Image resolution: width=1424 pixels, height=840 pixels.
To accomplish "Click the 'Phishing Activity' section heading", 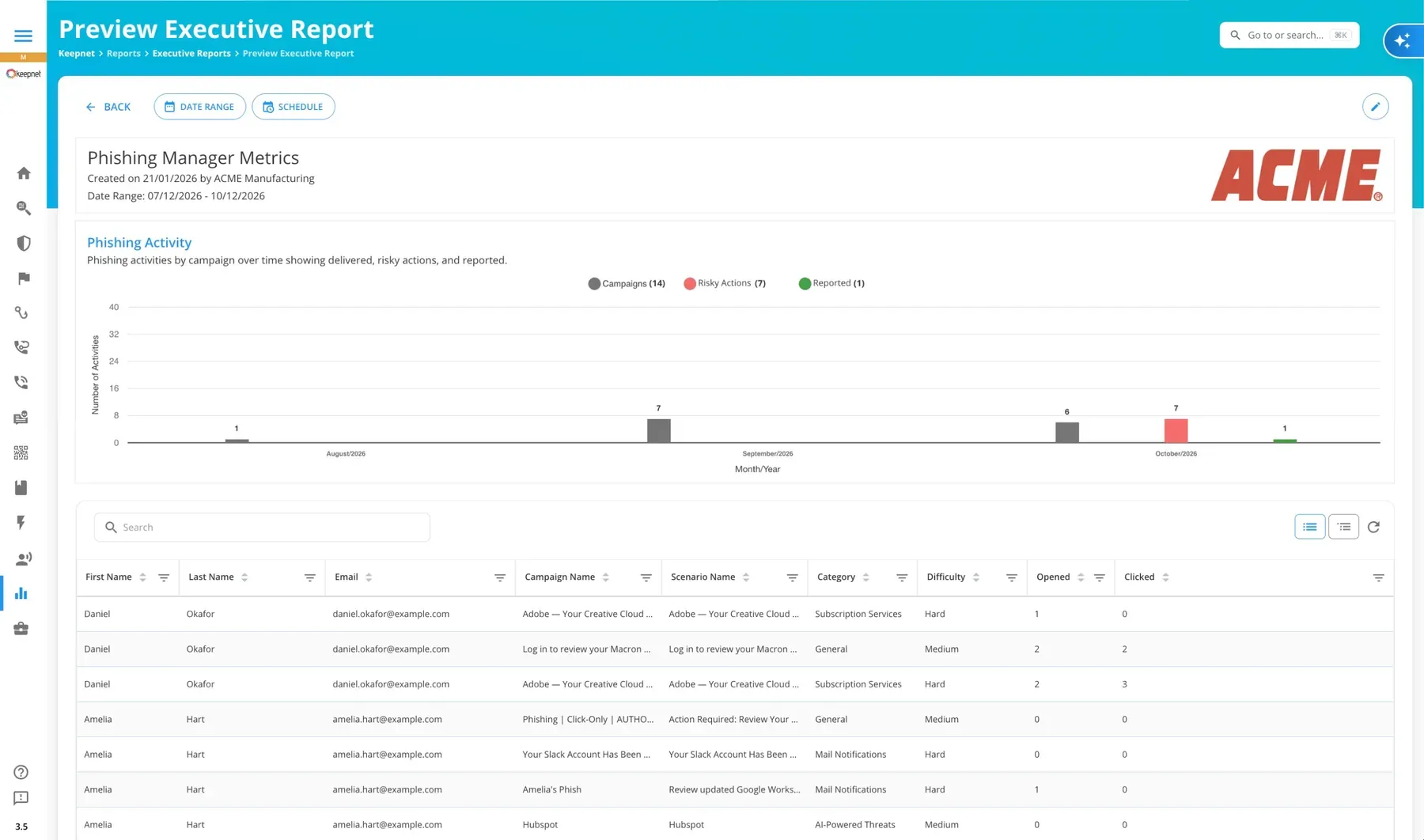I will 139,243.
